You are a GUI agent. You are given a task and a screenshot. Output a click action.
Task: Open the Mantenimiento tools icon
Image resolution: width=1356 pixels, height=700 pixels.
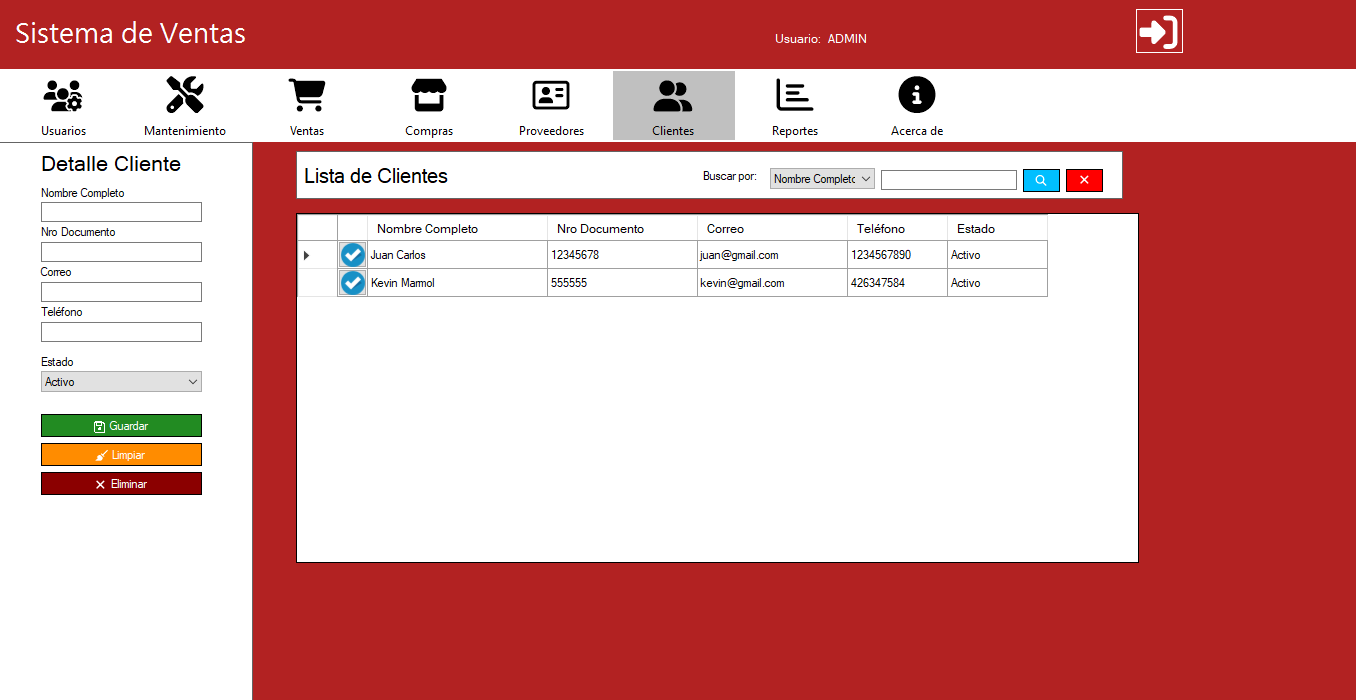(x=185, y=96)
